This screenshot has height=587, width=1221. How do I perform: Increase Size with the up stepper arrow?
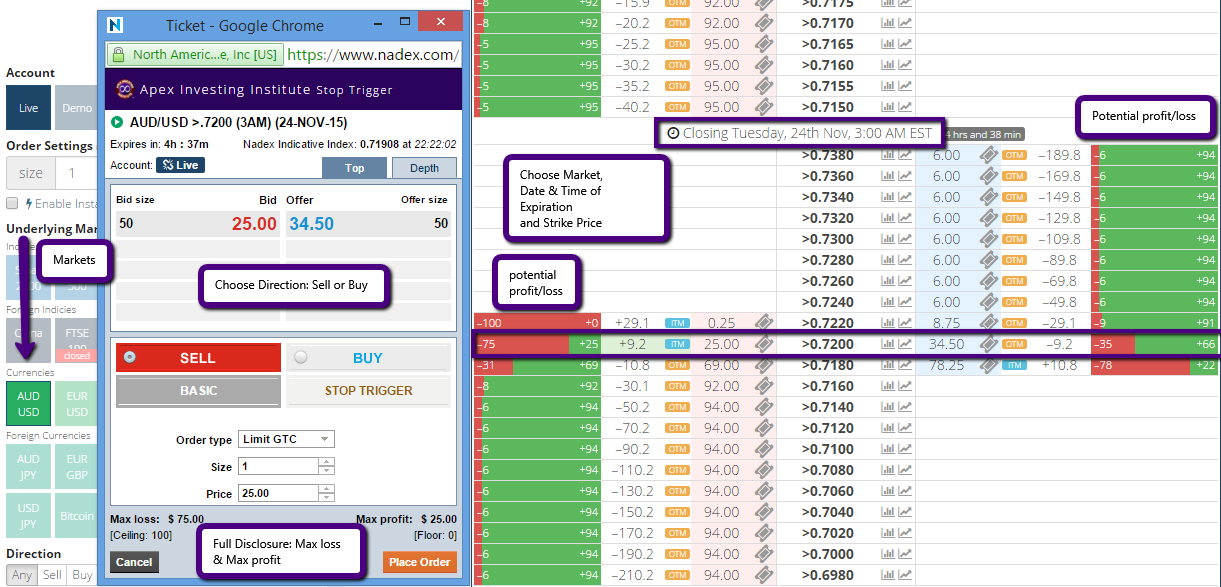click(x=326, y=463)
